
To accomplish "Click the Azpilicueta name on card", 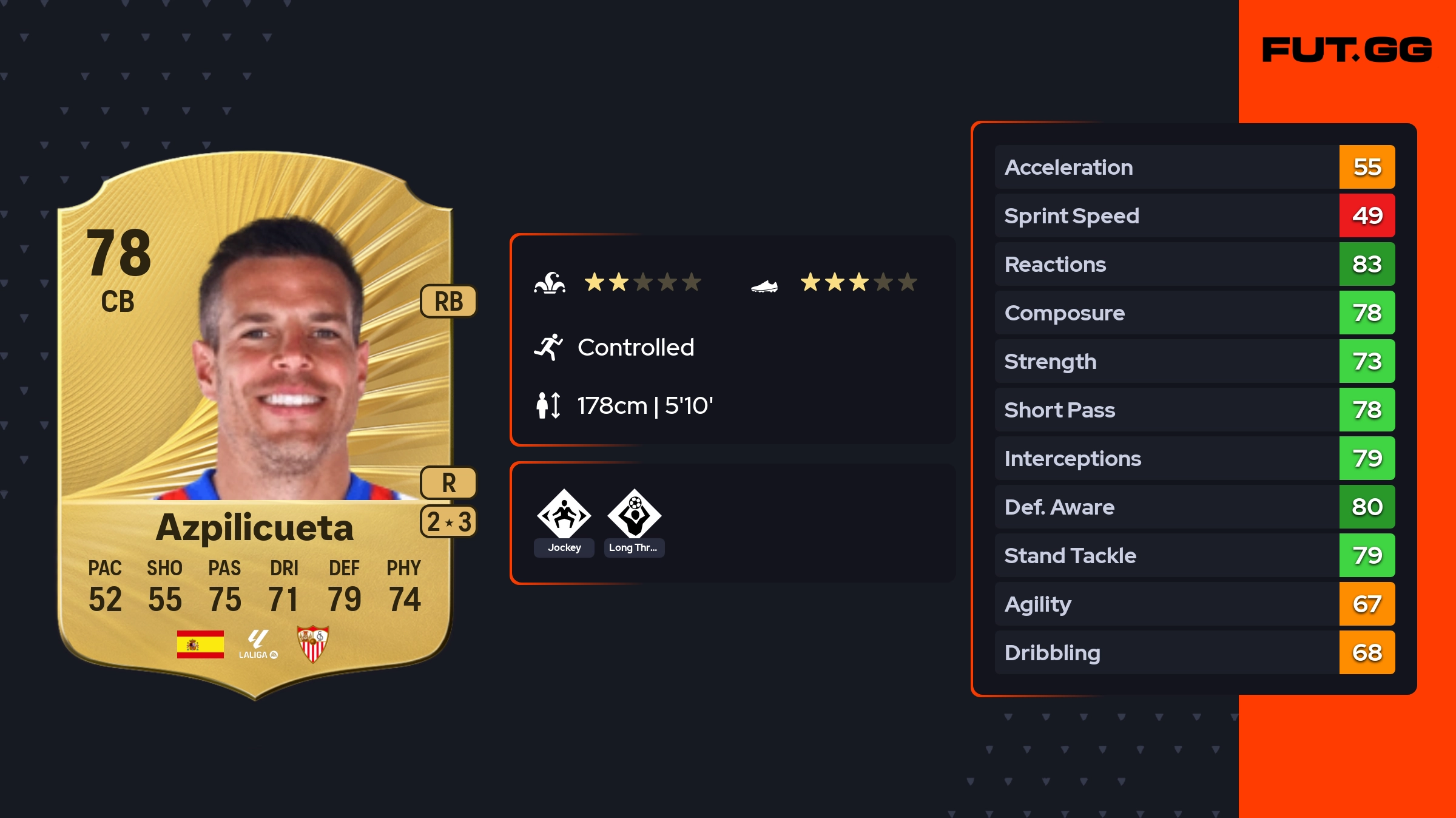I will [x=255, y=527].
